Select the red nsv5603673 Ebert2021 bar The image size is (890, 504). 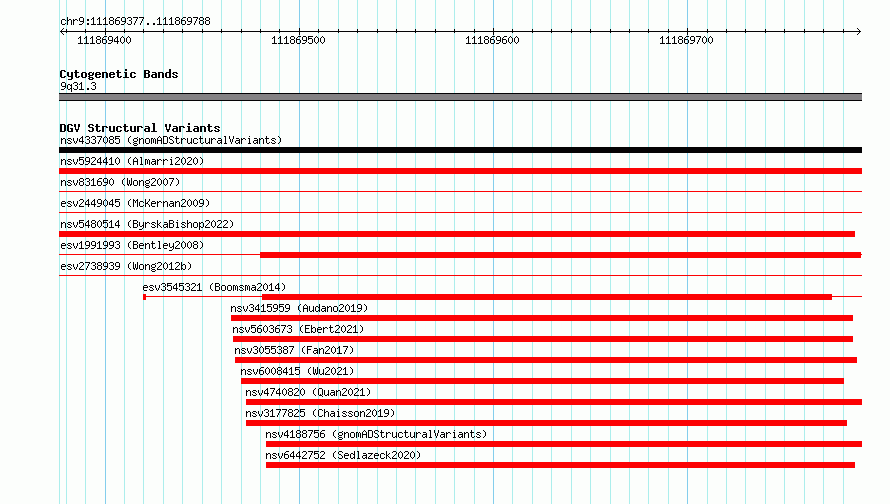click(543, 339)
